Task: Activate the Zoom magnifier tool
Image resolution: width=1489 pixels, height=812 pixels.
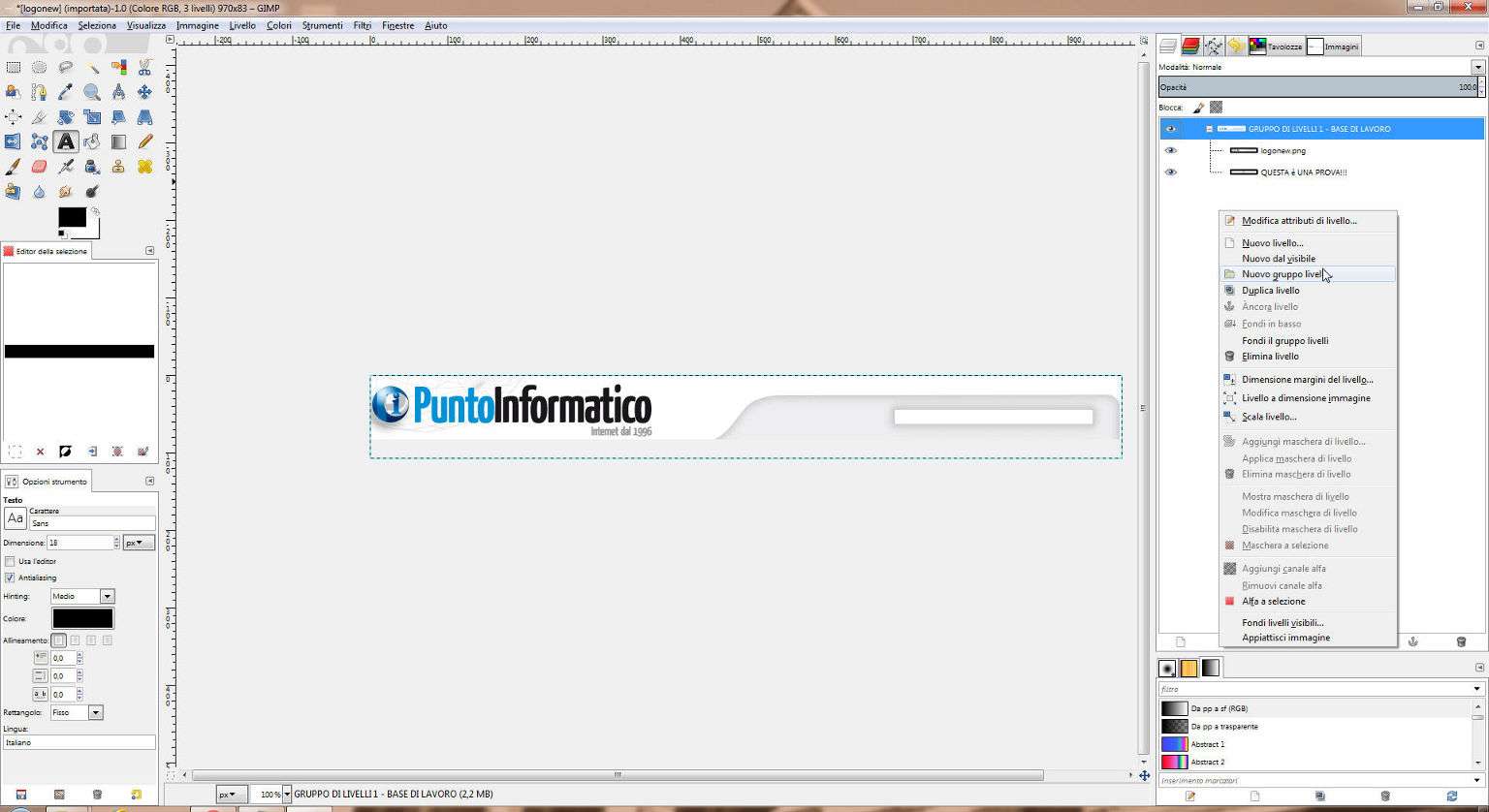Action: click(92, 92)
